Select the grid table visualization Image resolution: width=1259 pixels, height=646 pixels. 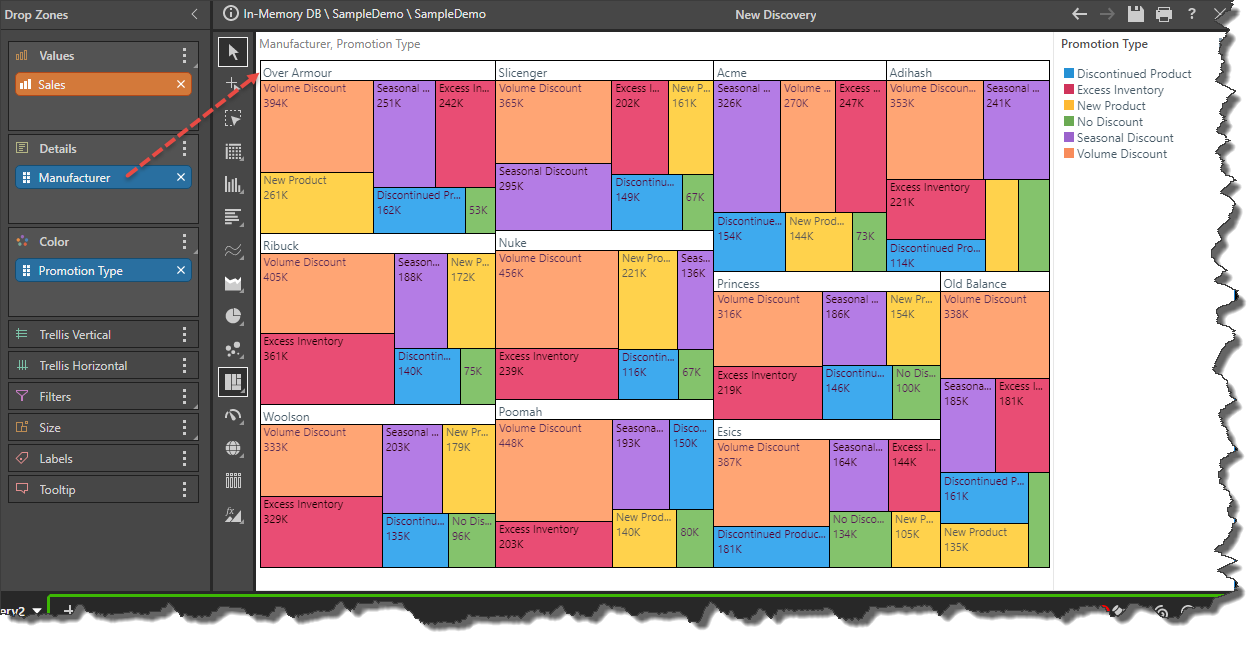pyautogui.click(x=233, y=152)
